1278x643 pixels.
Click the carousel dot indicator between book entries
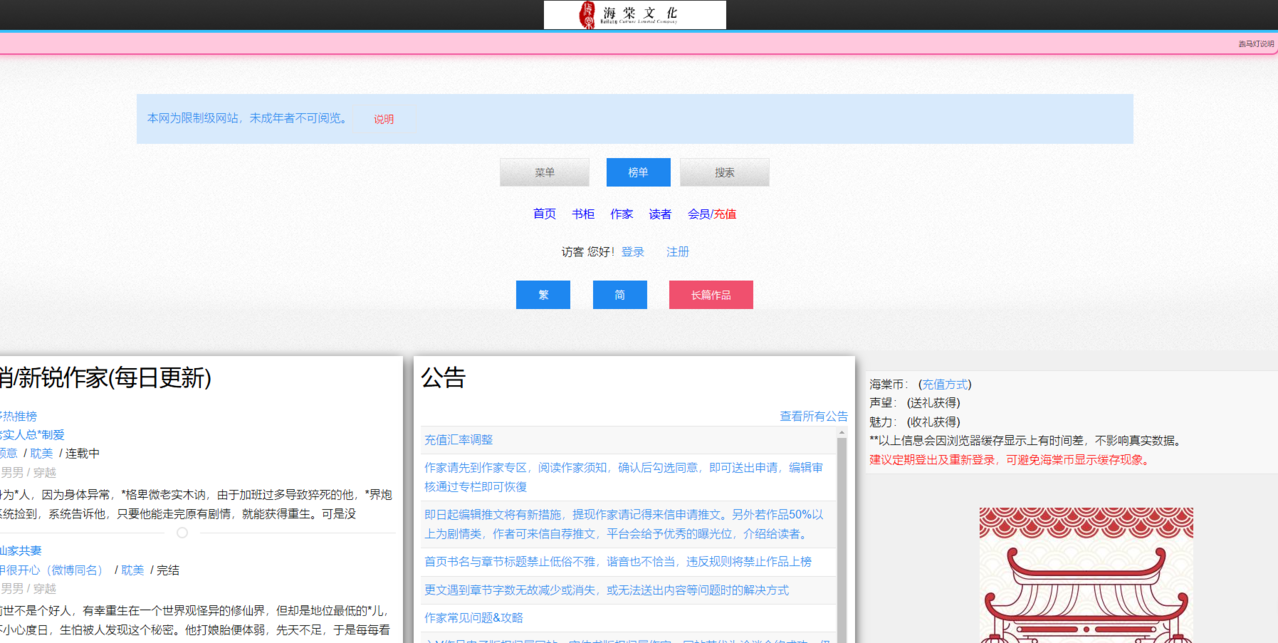(x=181, y=533)
